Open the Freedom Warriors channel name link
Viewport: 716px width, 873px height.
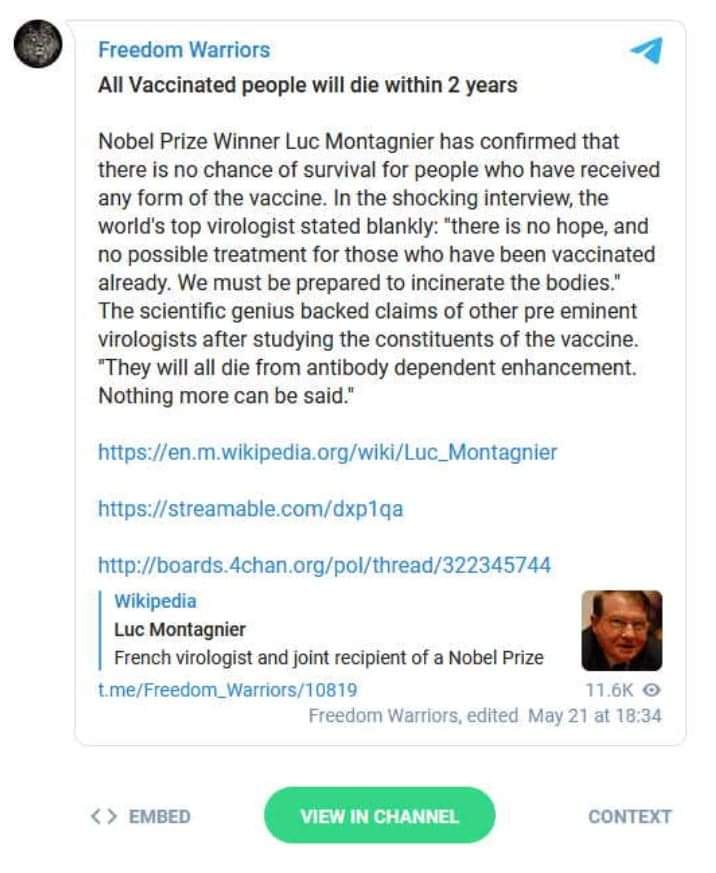coord(184,50)
